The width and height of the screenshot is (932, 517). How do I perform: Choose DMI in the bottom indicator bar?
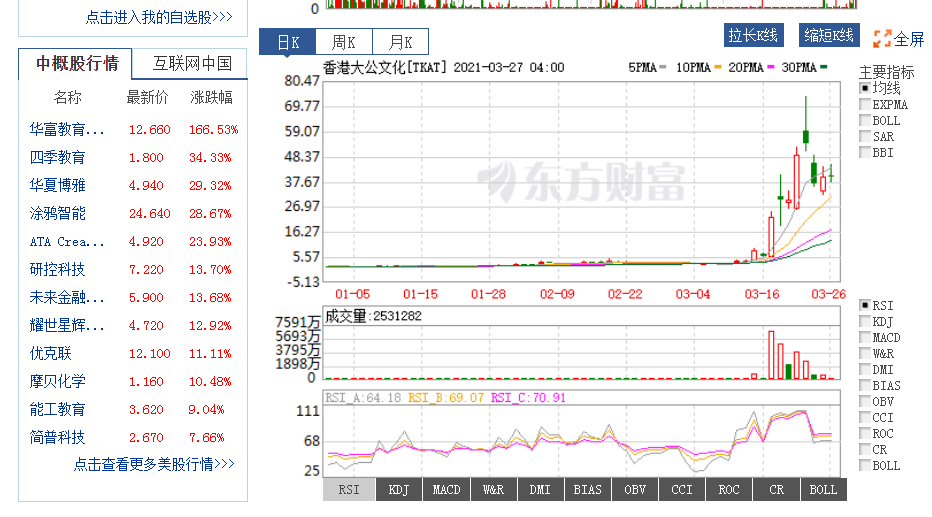[540, 490]
